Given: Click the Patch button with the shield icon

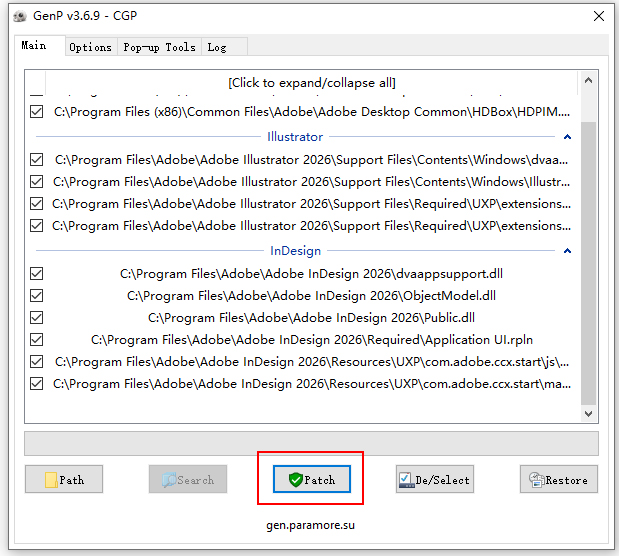Looking at the screenshot, I should click(311, 479).
